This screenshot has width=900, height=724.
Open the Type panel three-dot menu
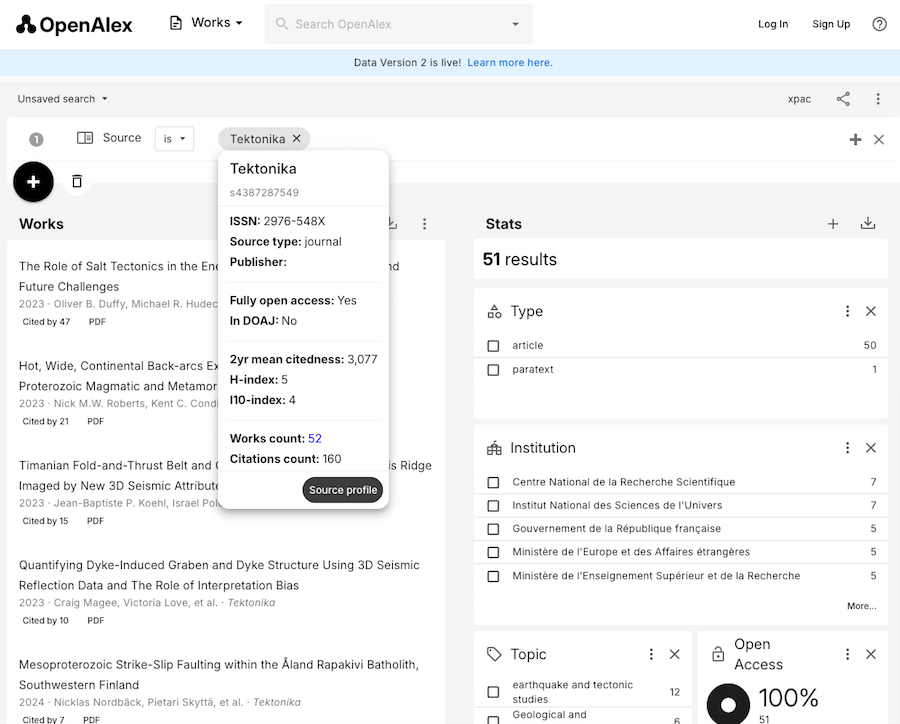pos(847,312)
